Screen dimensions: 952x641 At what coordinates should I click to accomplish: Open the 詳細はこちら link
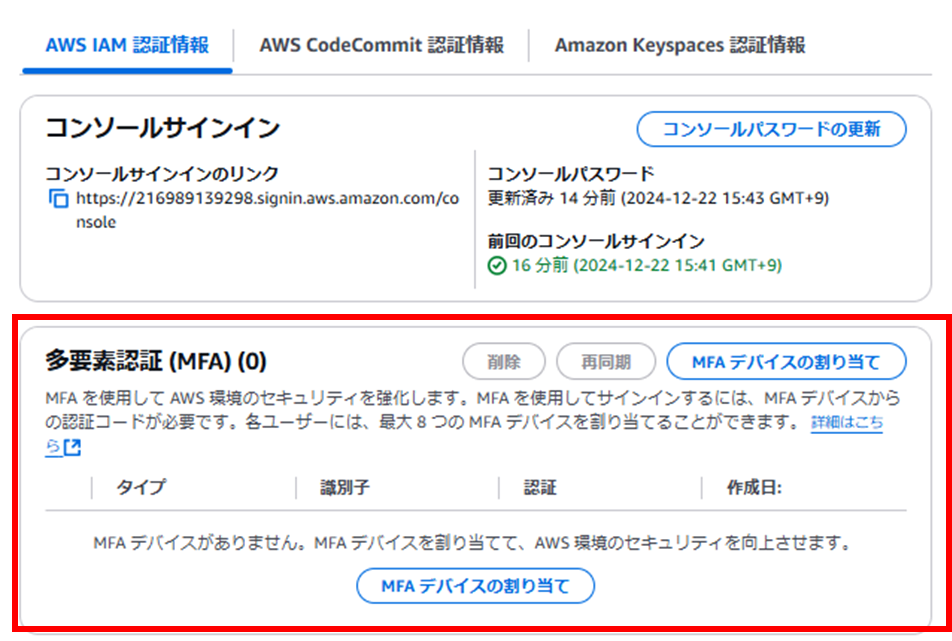[x=847, y=422]
